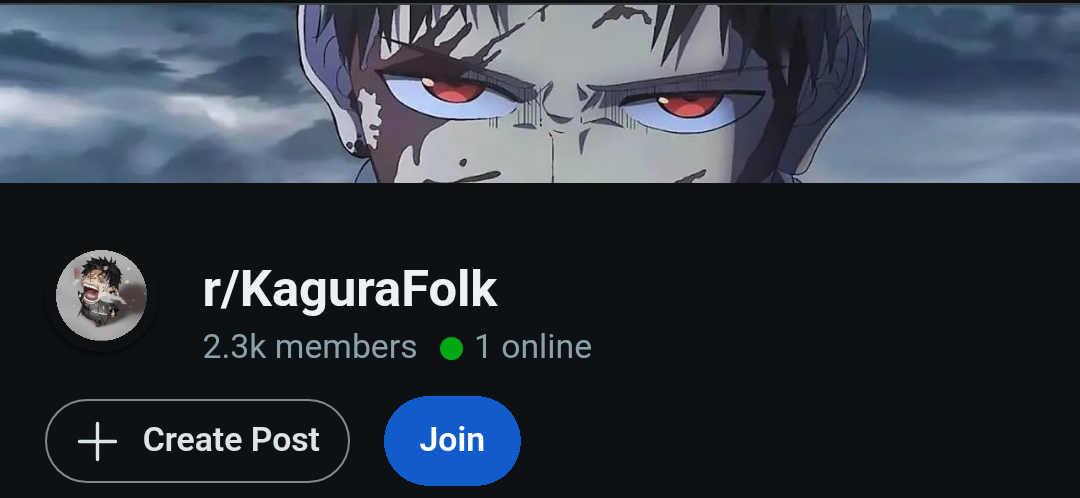The image size is (1080, 498).
Task: Click the banner character's left red eye
Action: click(451, 92)
